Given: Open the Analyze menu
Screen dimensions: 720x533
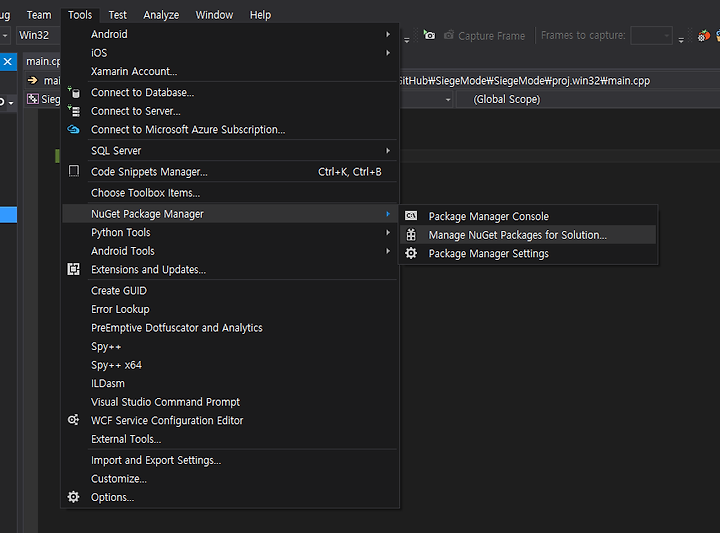Looking at the screenshot, I should (x=161, y=15).
